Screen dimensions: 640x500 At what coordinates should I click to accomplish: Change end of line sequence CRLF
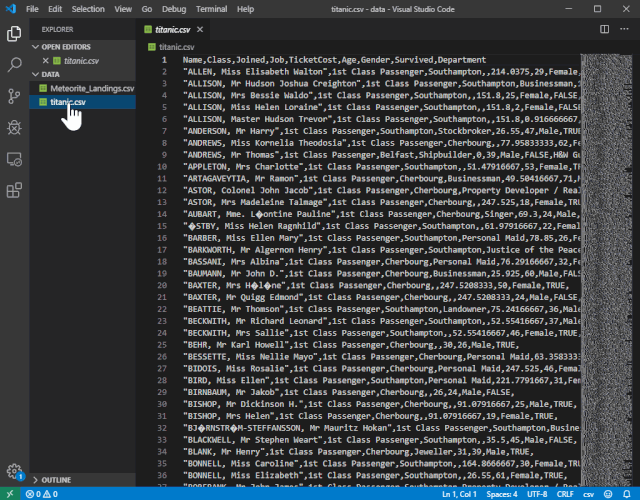[x=565, y=494]
